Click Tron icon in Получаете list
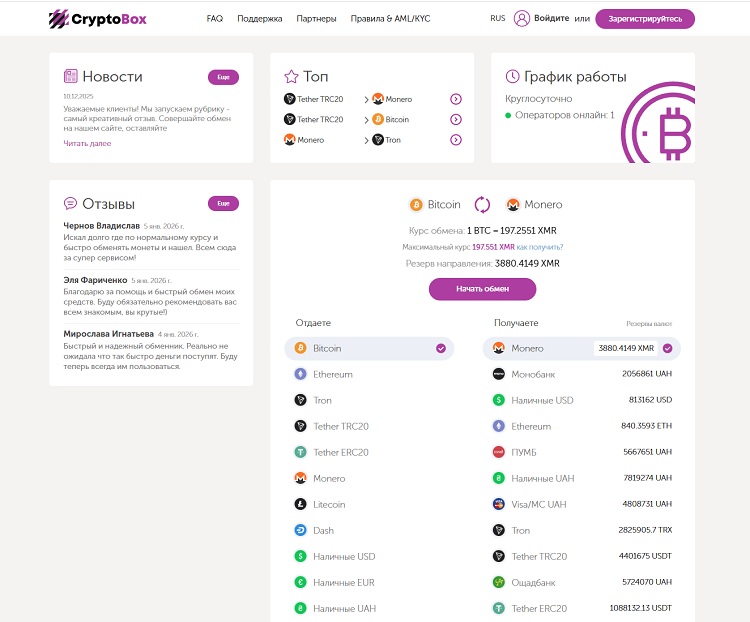This screenshot has width=750, height=622. 499,530
